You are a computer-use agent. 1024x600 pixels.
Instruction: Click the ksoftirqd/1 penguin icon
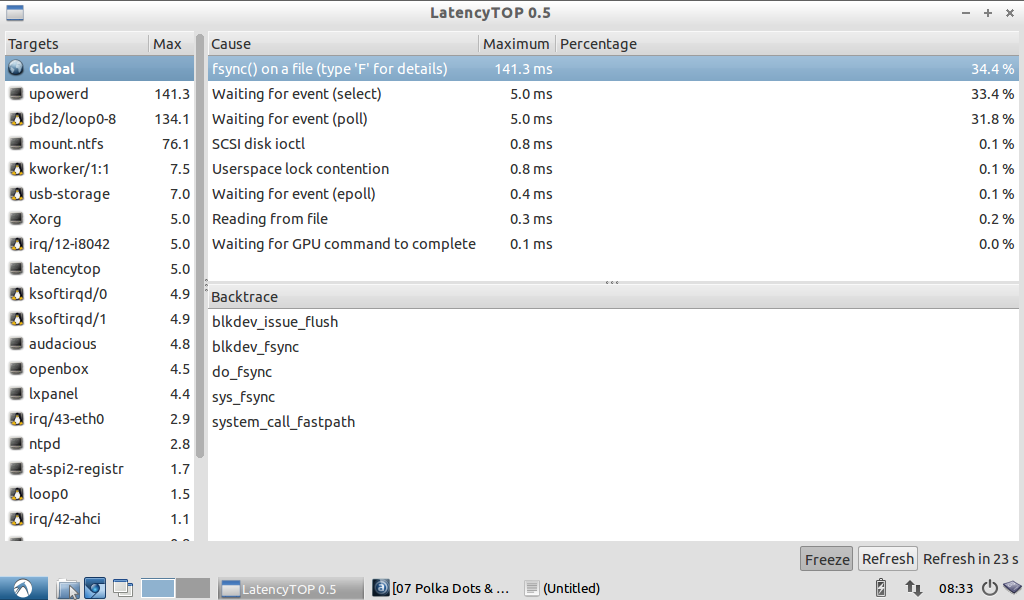[16, 319]
